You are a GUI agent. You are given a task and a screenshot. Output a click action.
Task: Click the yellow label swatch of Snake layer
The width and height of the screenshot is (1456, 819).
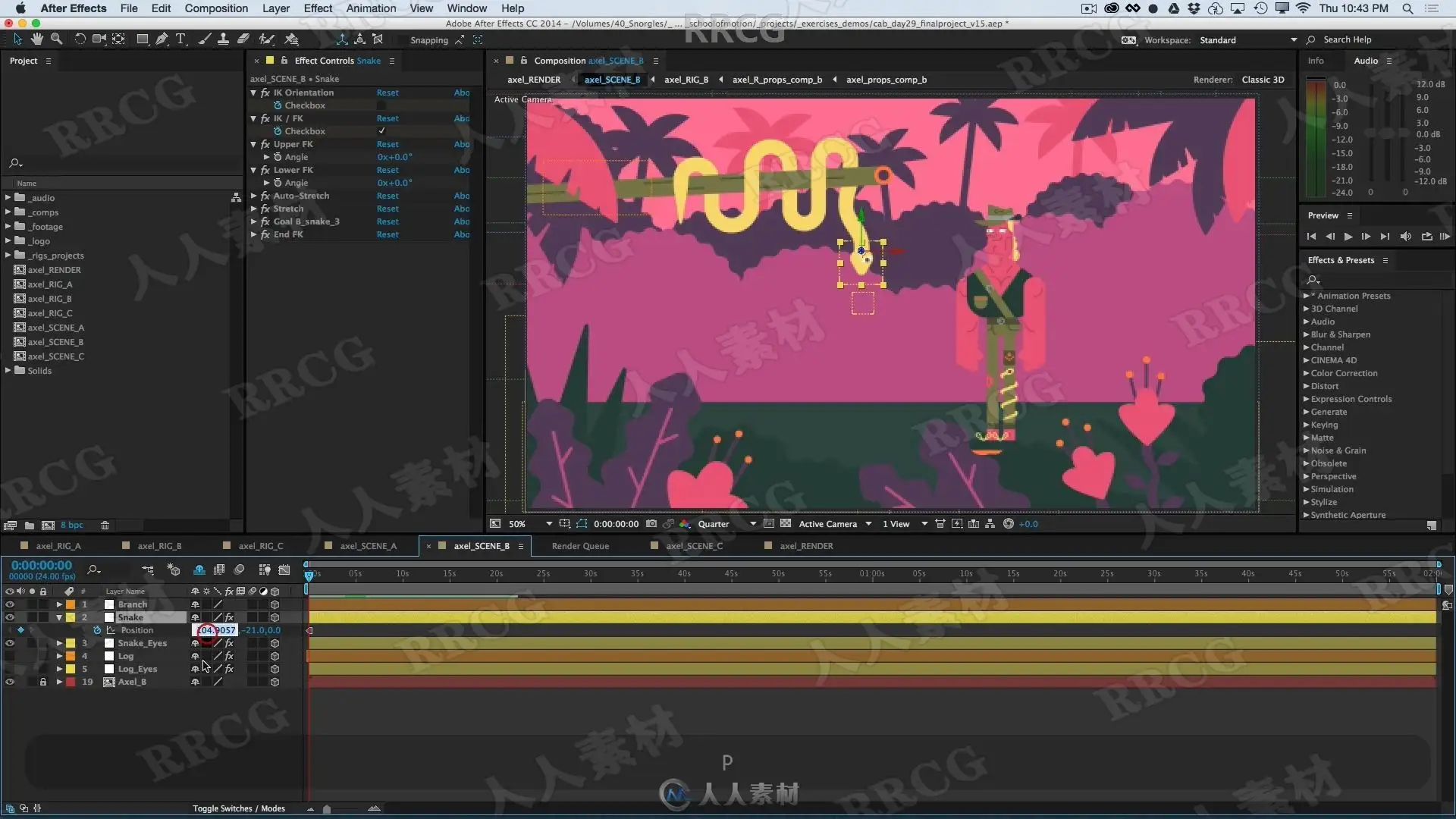[71, 617]
